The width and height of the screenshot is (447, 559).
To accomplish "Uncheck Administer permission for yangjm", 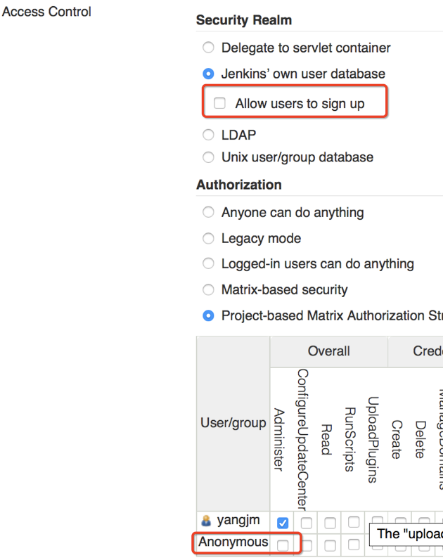I will point(283,523).
